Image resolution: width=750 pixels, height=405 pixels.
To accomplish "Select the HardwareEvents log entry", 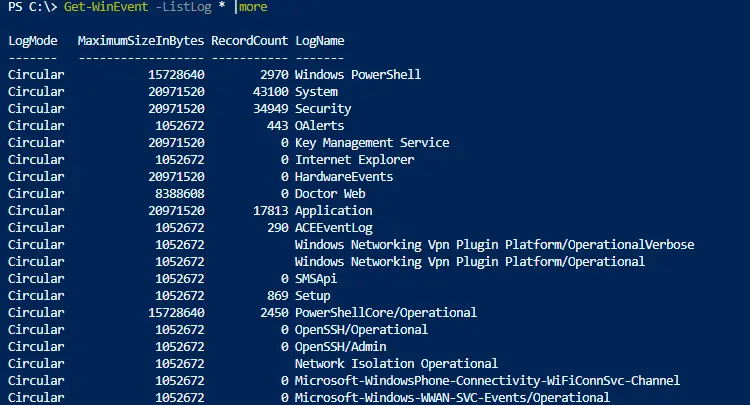I will (x=343, y=177).
